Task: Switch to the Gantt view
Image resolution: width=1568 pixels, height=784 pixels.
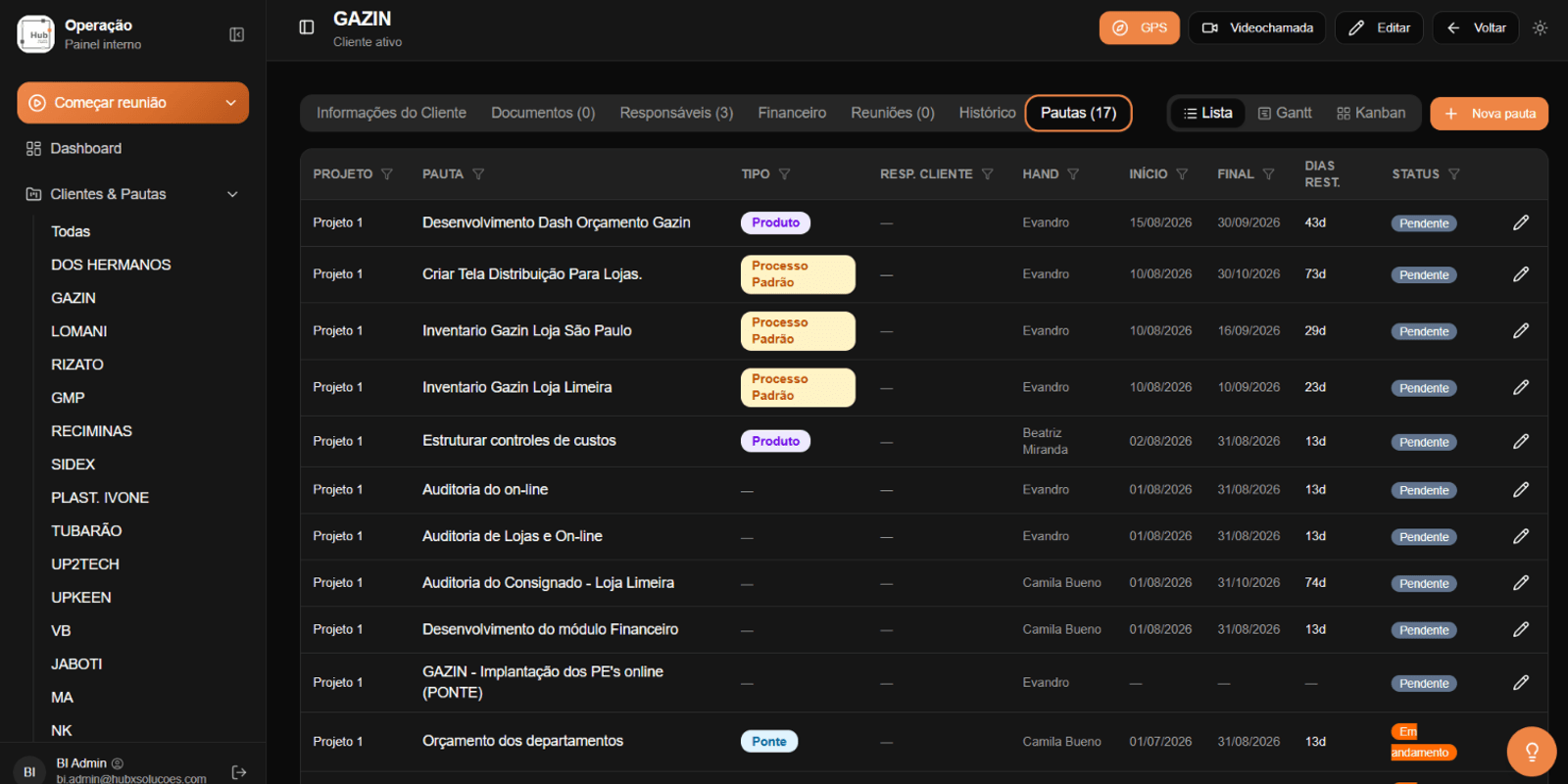Action: 1285,114
